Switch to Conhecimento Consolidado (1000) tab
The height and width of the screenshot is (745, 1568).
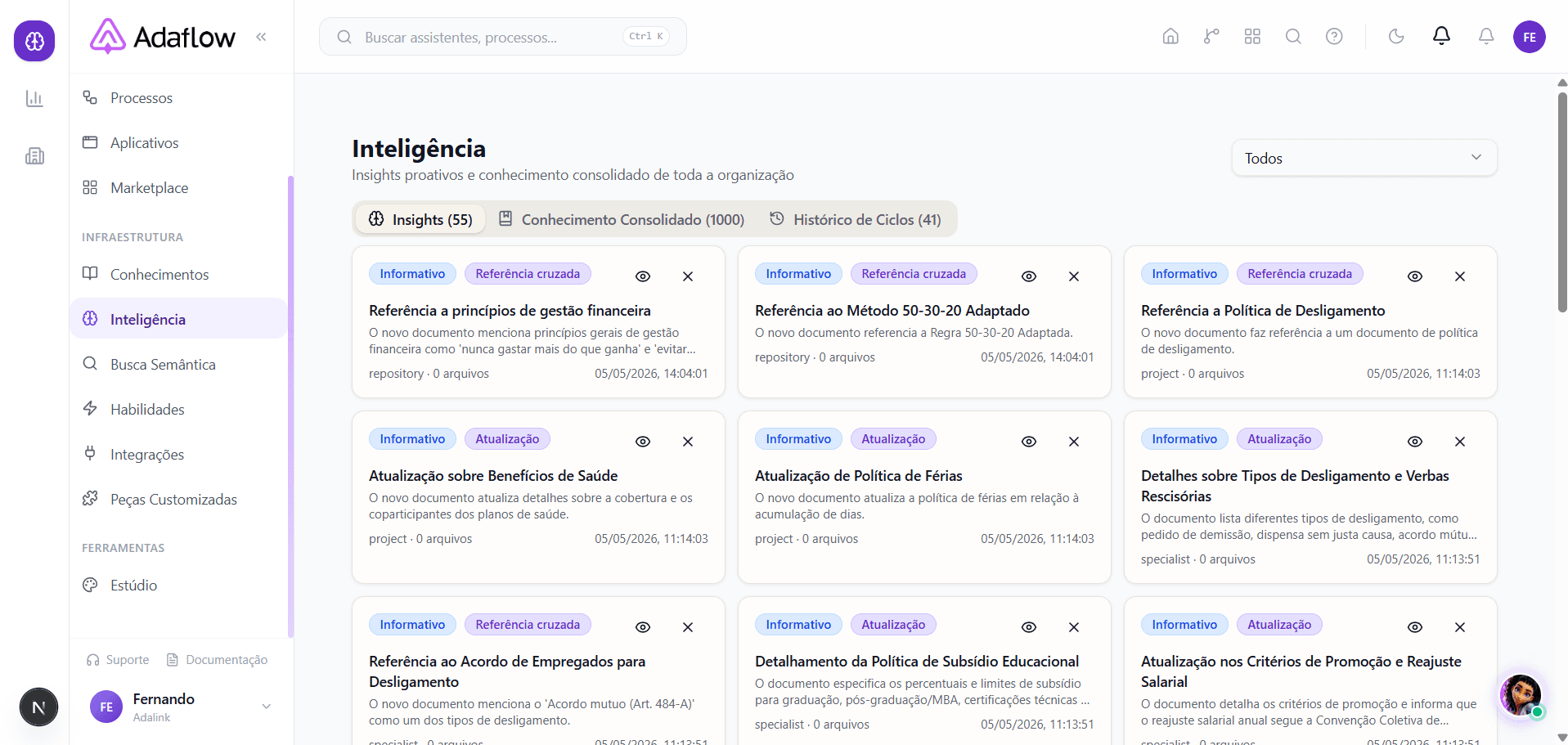pos(622,219)
